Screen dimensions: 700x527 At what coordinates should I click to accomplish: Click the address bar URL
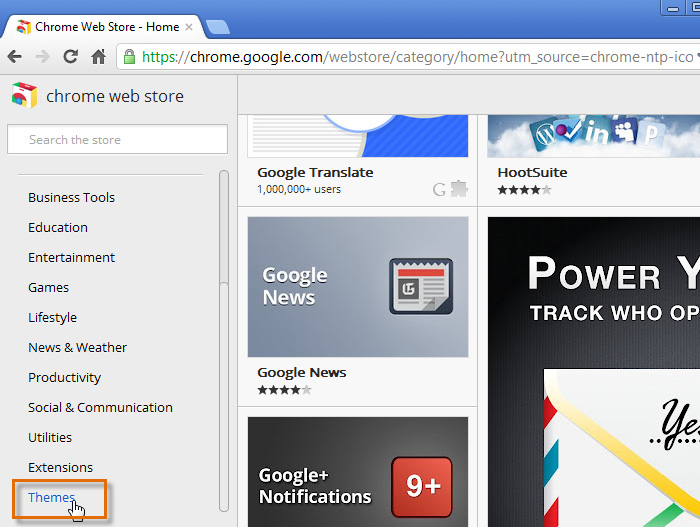[417, 57]
